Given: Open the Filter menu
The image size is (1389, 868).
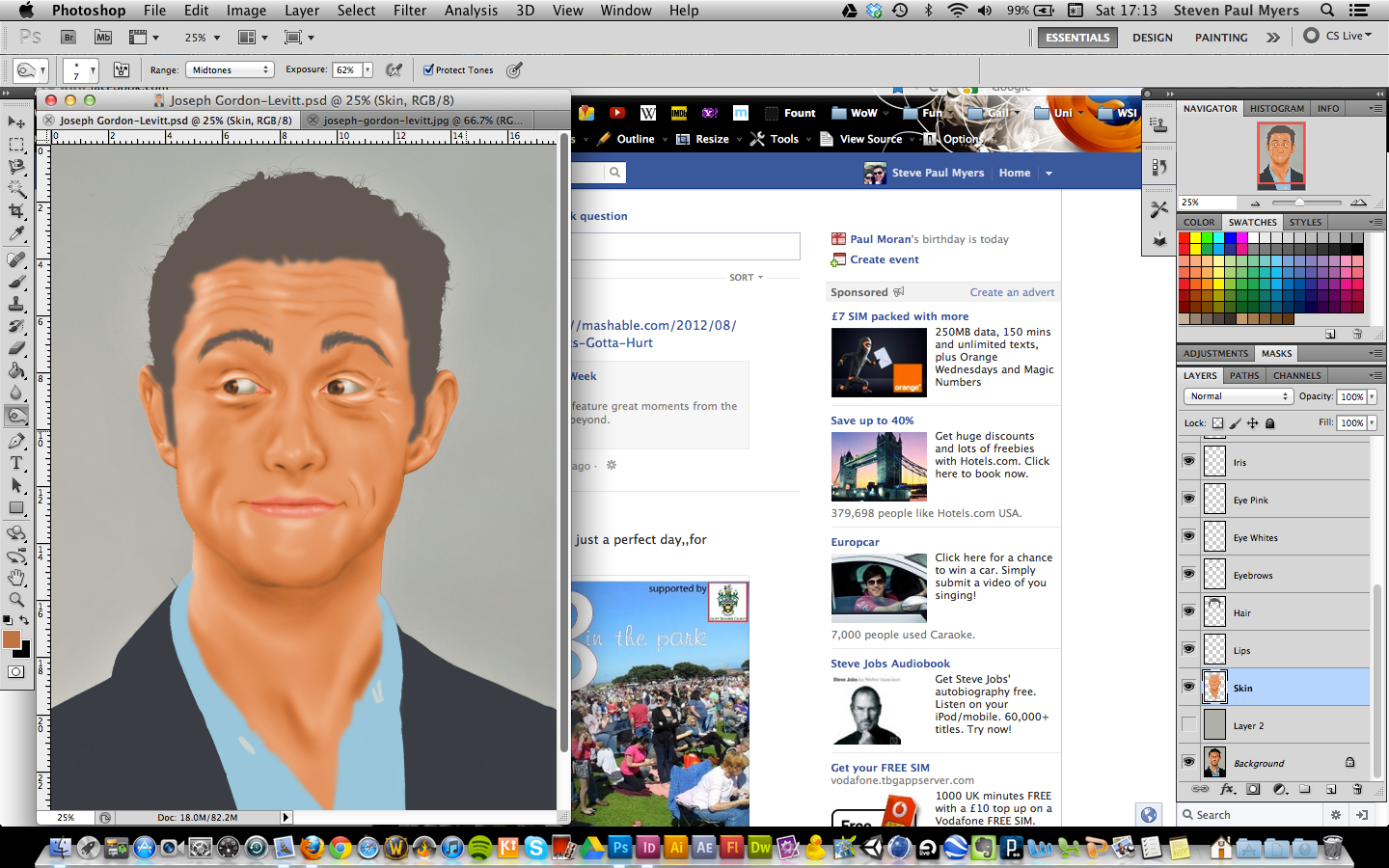Looking at the screenshot, I should [410, 10].
